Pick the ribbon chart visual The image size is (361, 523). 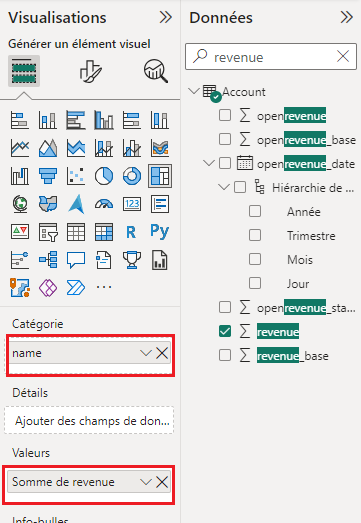(x=160, y=148)
